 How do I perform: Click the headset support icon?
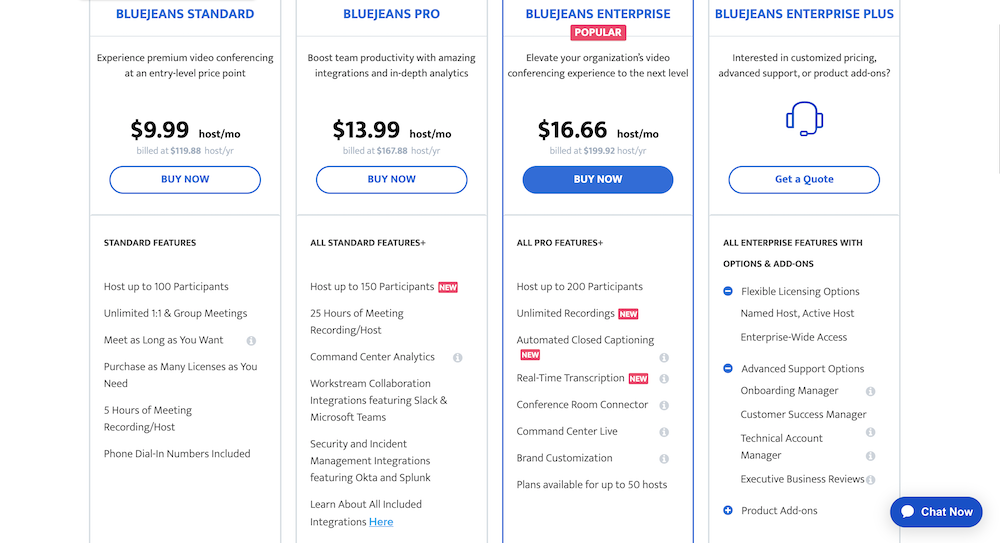(x=804, y=118)
